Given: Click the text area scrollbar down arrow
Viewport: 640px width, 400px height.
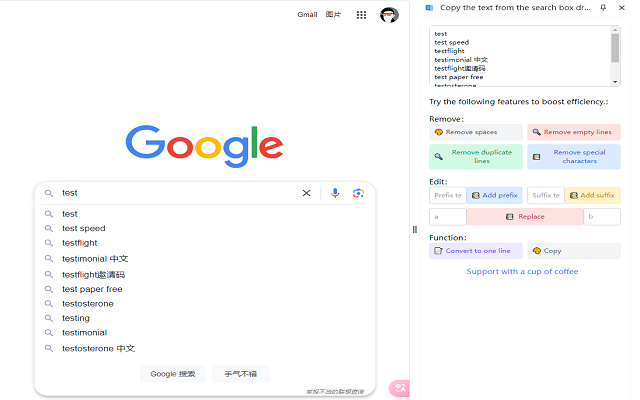Looking at the screenshot, I should (x=615, y=82).
